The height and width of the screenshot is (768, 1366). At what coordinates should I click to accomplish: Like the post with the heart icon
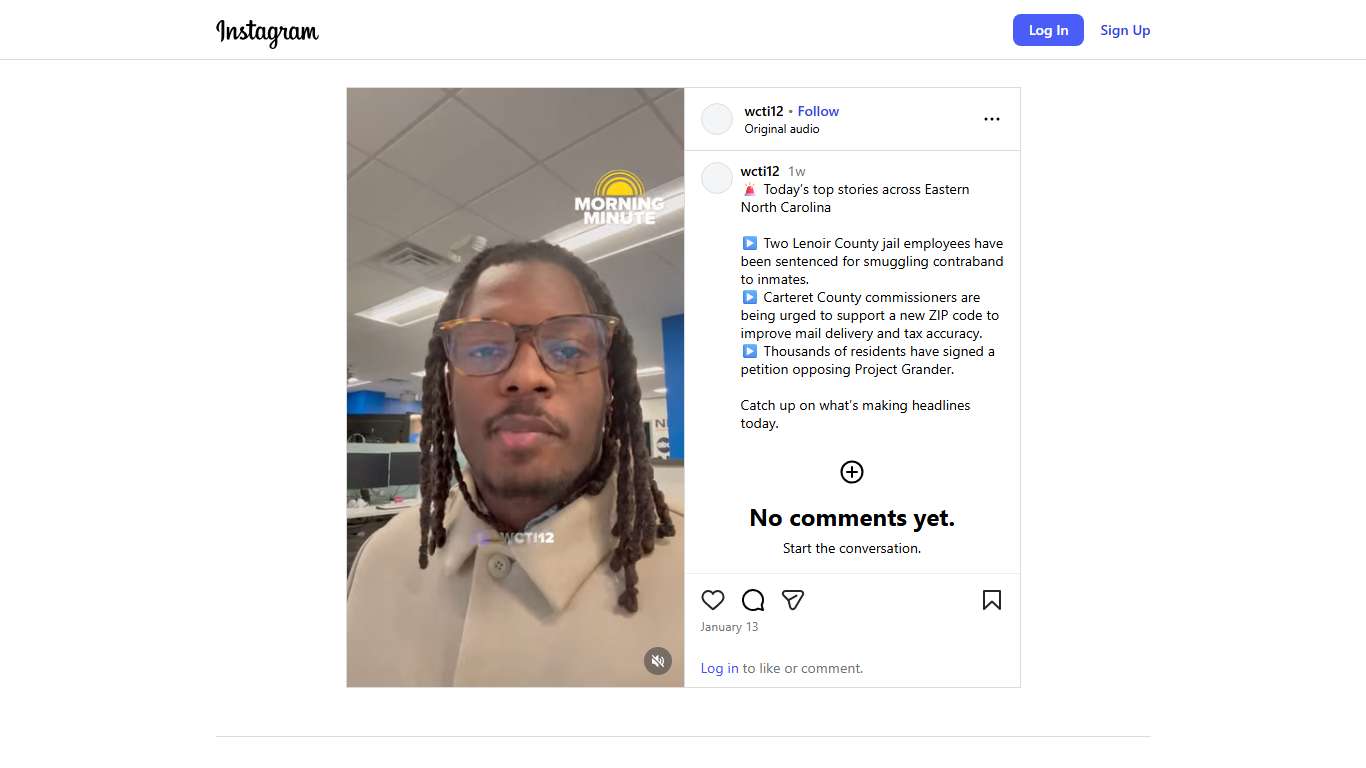713,600
